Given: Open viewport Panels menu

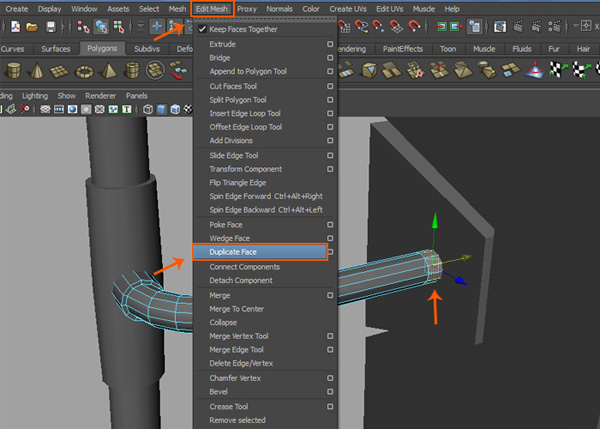Looking at the screenshot, I should tap(137, 96).
